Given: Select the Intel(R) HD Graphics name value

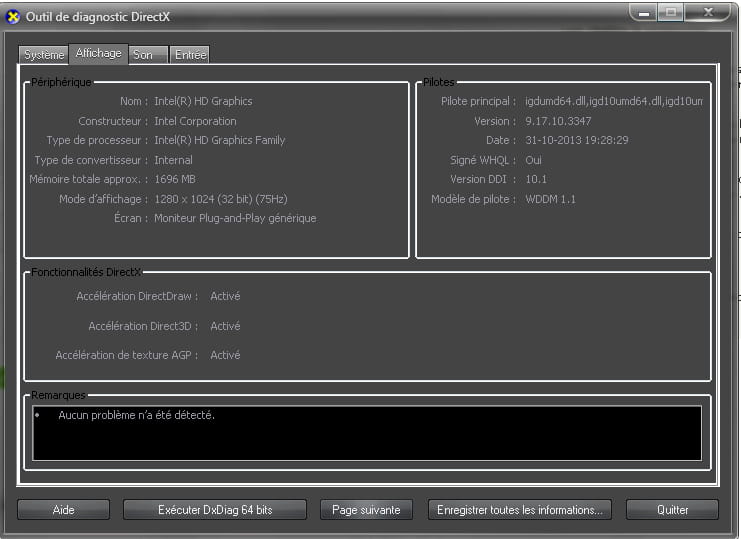Looking at the screenshot, I should 203,101.
